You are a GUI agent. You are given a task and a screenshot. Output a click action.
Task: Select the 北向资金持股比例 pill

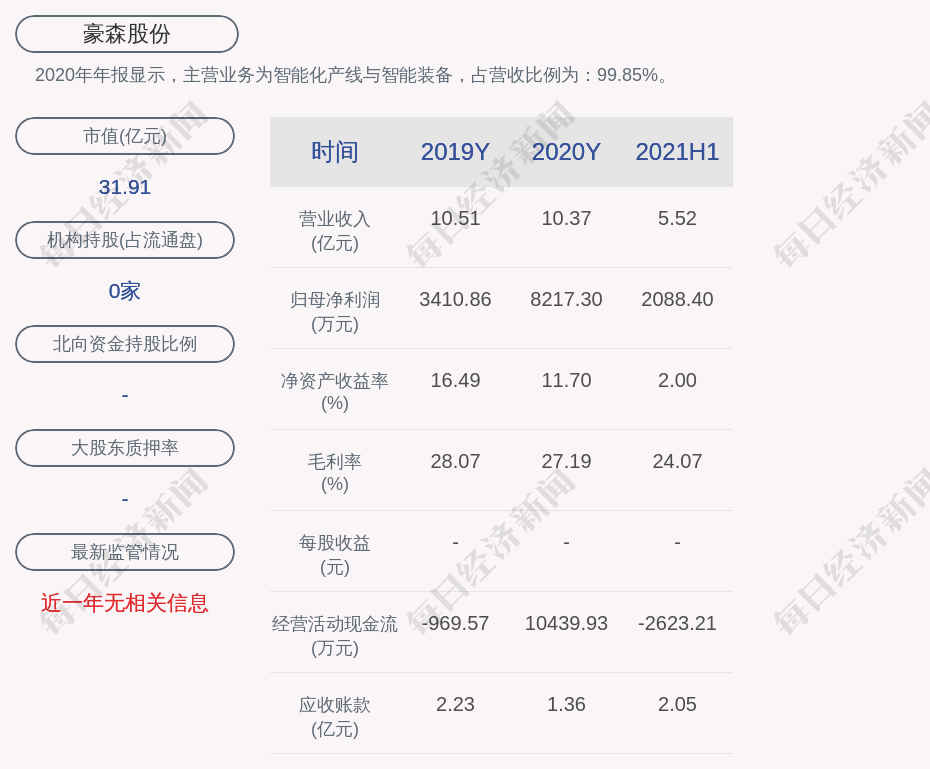click(x=124, y=344)
